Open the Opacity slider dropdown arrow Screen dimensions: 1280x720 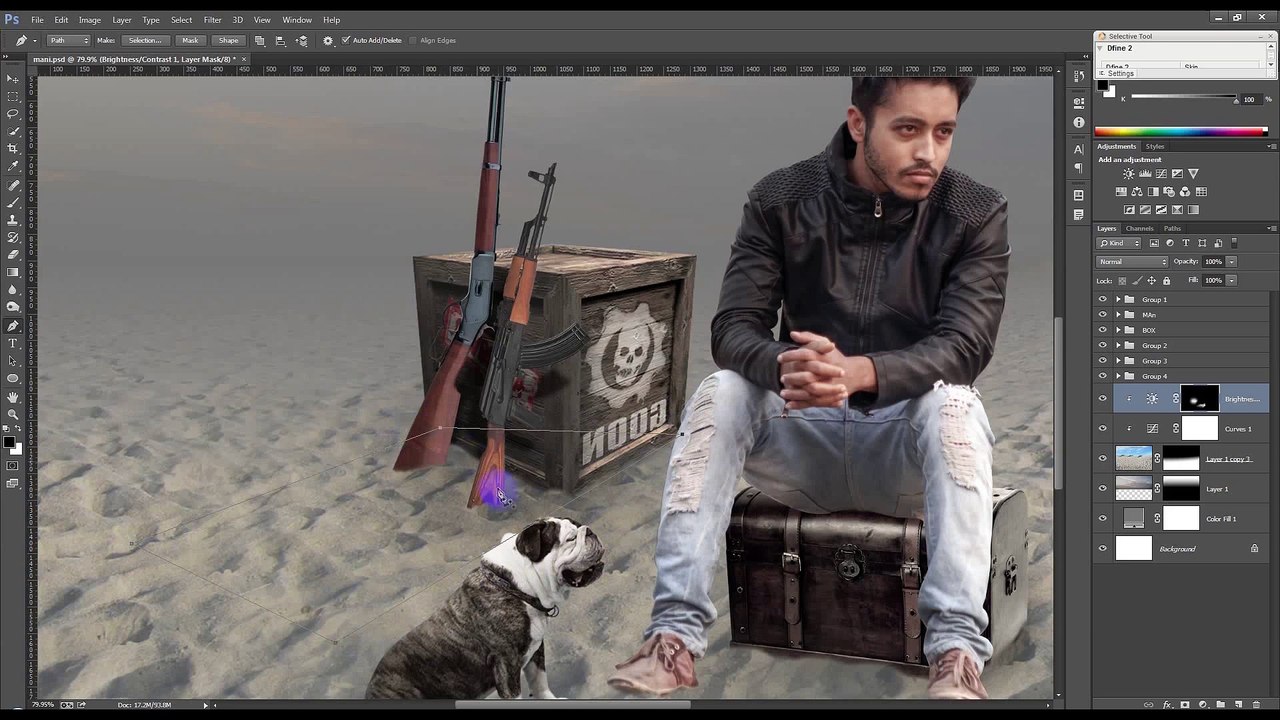coord(1231,262)
